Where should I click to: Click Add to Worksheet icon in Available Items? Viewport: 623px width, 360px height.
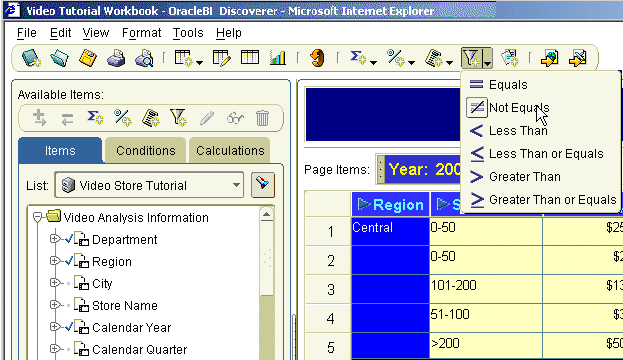[x=39, y=118]
